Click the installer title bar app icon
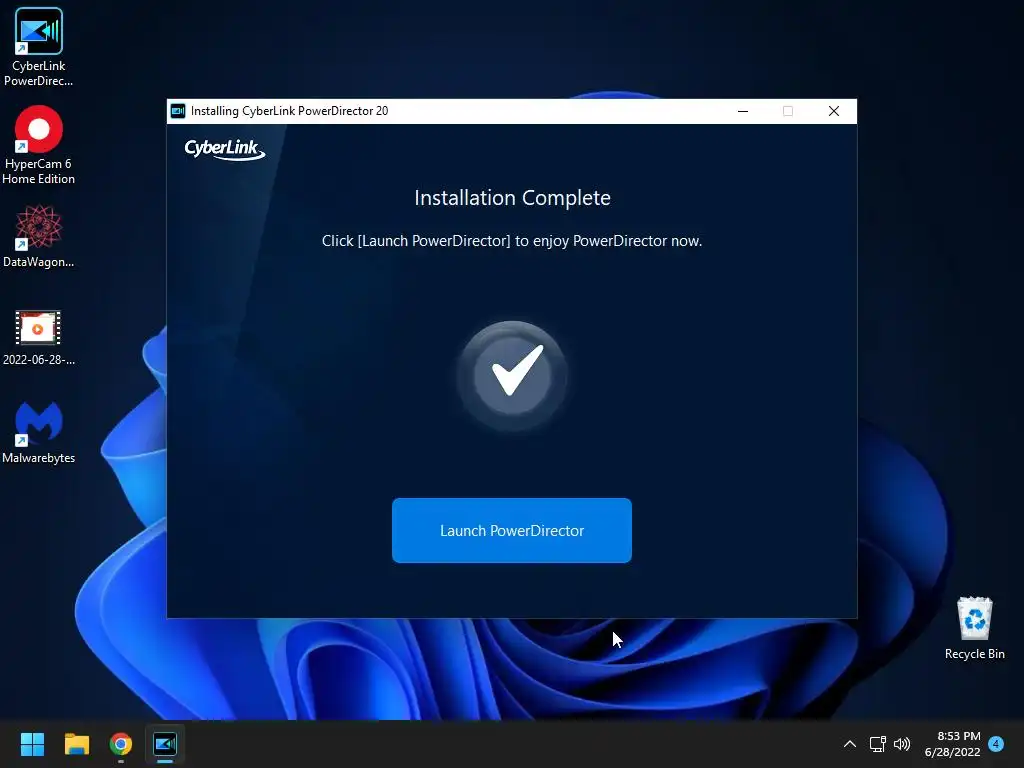Viewport: 1024px width, 768px height. [178, 111]
